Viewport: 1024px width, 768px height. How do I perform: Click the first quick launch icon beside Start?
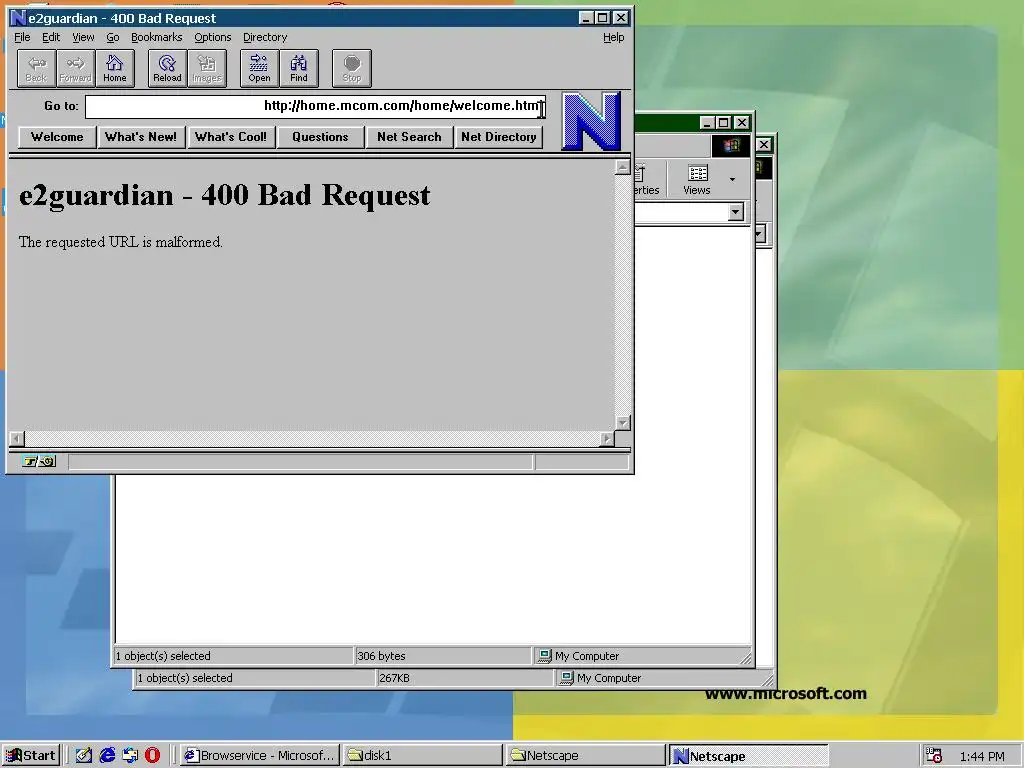pyautogui.click(x=84, y=756)
